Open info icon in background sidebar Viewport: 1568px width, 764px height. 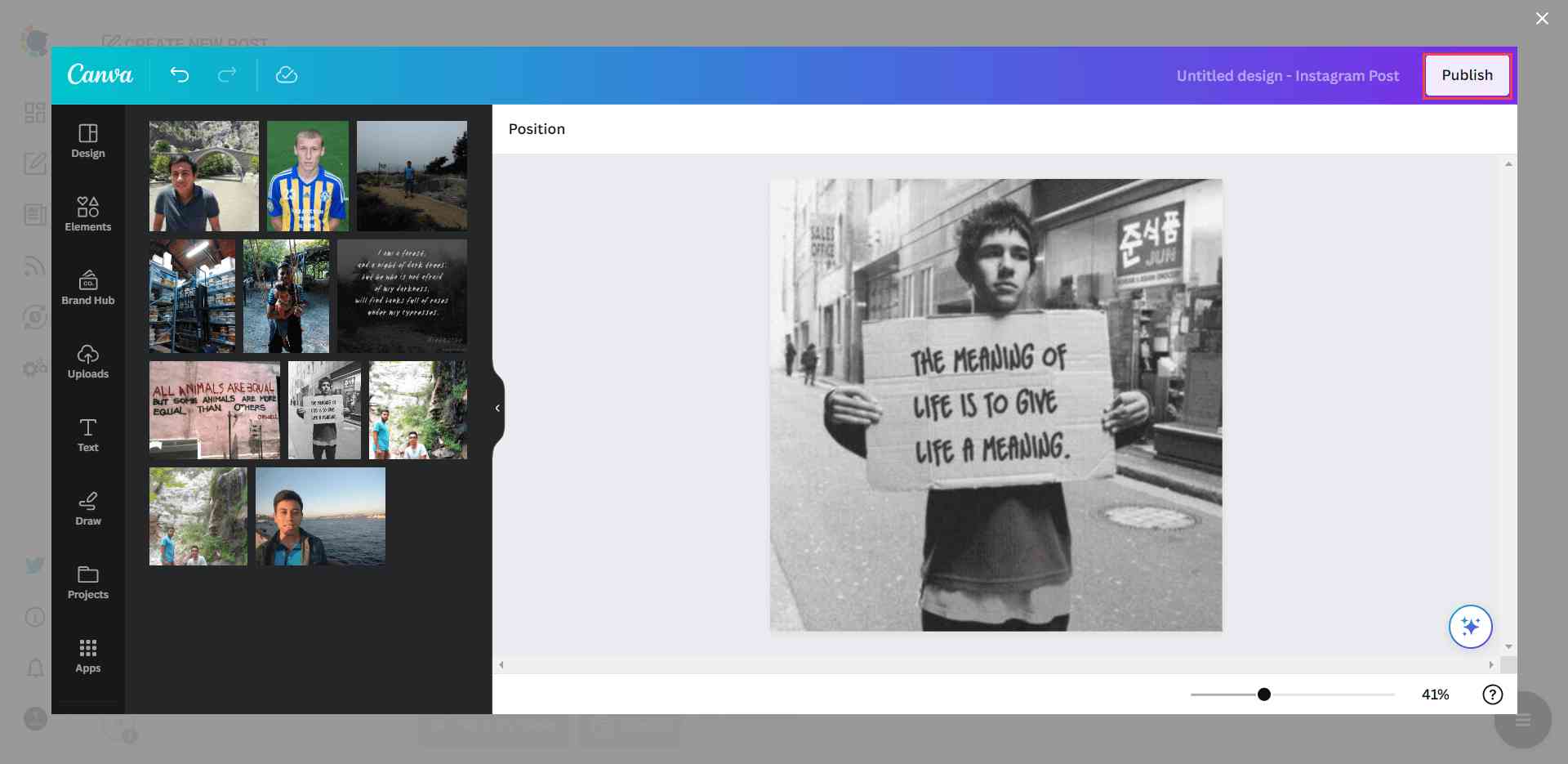tap(34, 617)
